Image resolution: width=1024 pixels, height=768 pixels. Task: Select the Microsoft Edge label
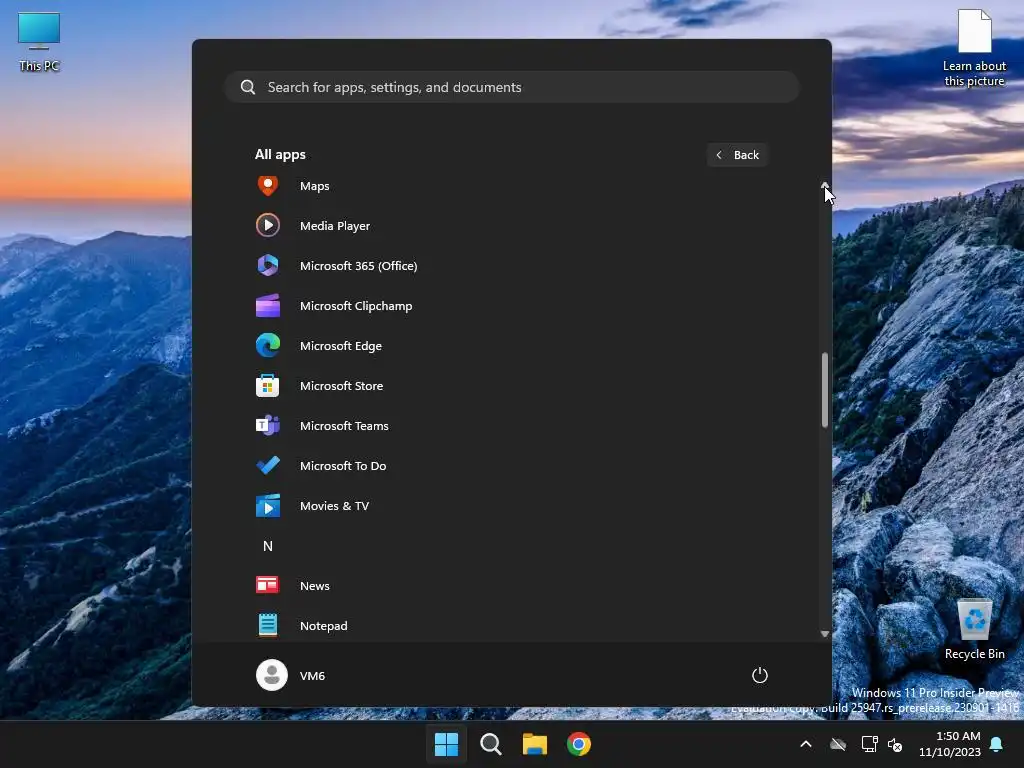click(x=341, y=346)
